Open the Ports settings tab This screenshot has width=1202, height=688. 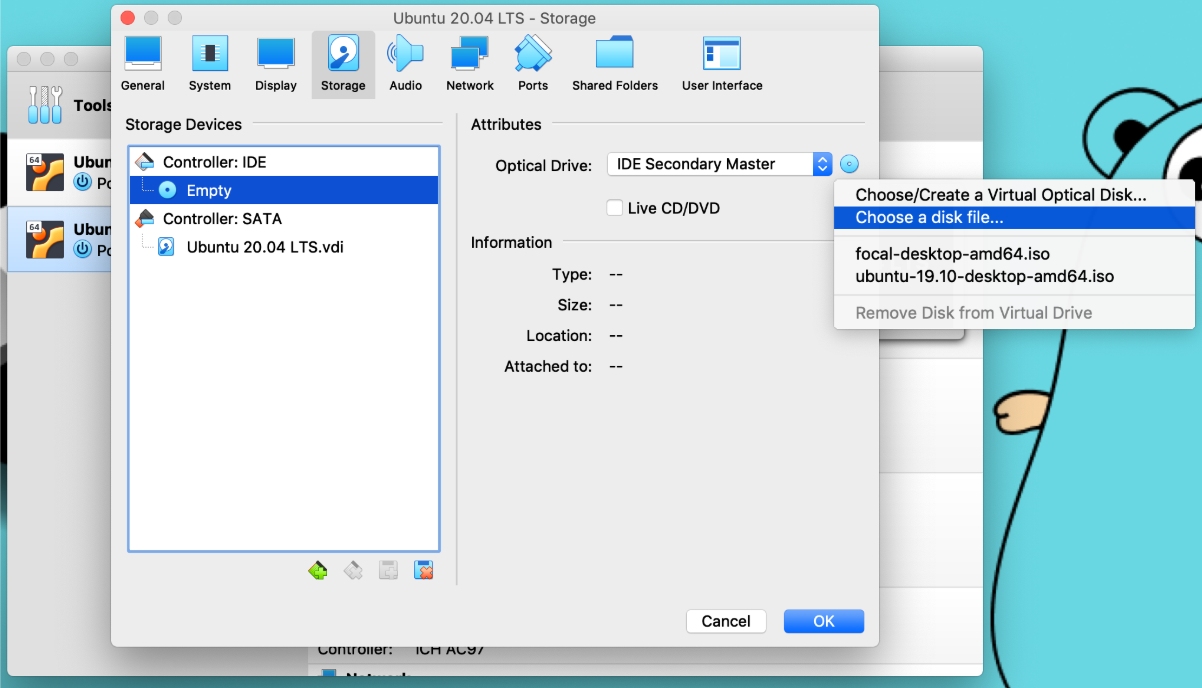pos(533,64)
